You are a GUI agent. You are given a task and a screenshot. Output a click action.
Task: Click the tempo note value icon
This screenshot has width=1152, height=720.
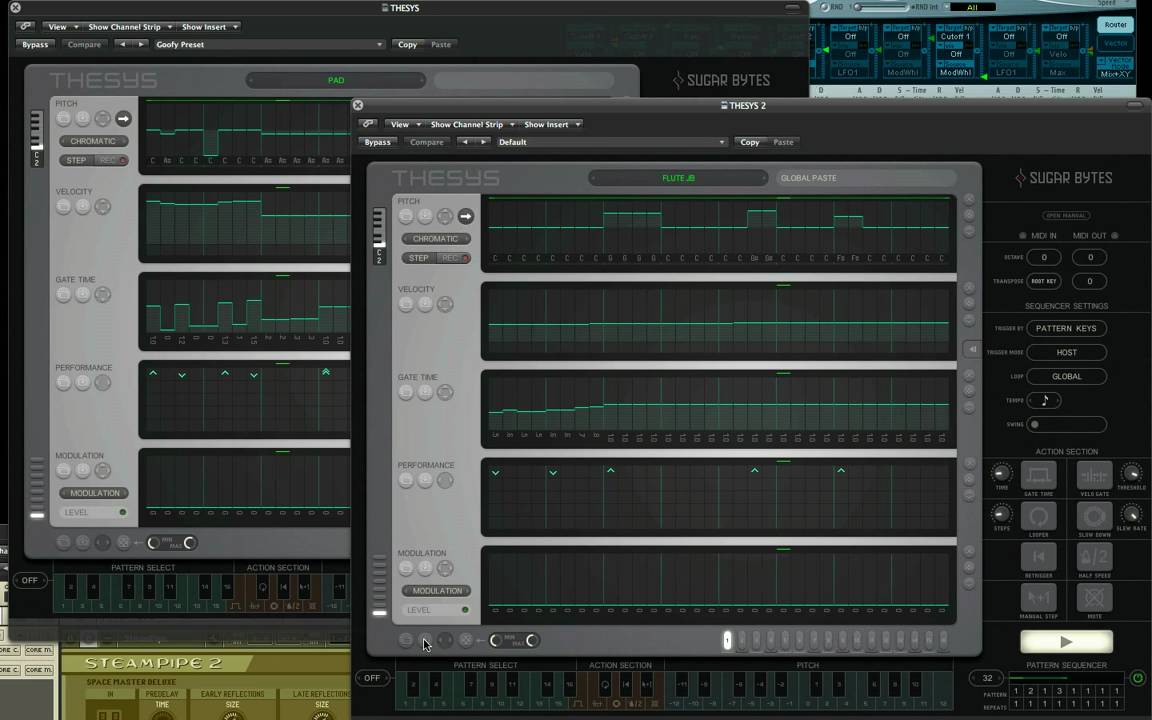click(x=1044, y=400)
